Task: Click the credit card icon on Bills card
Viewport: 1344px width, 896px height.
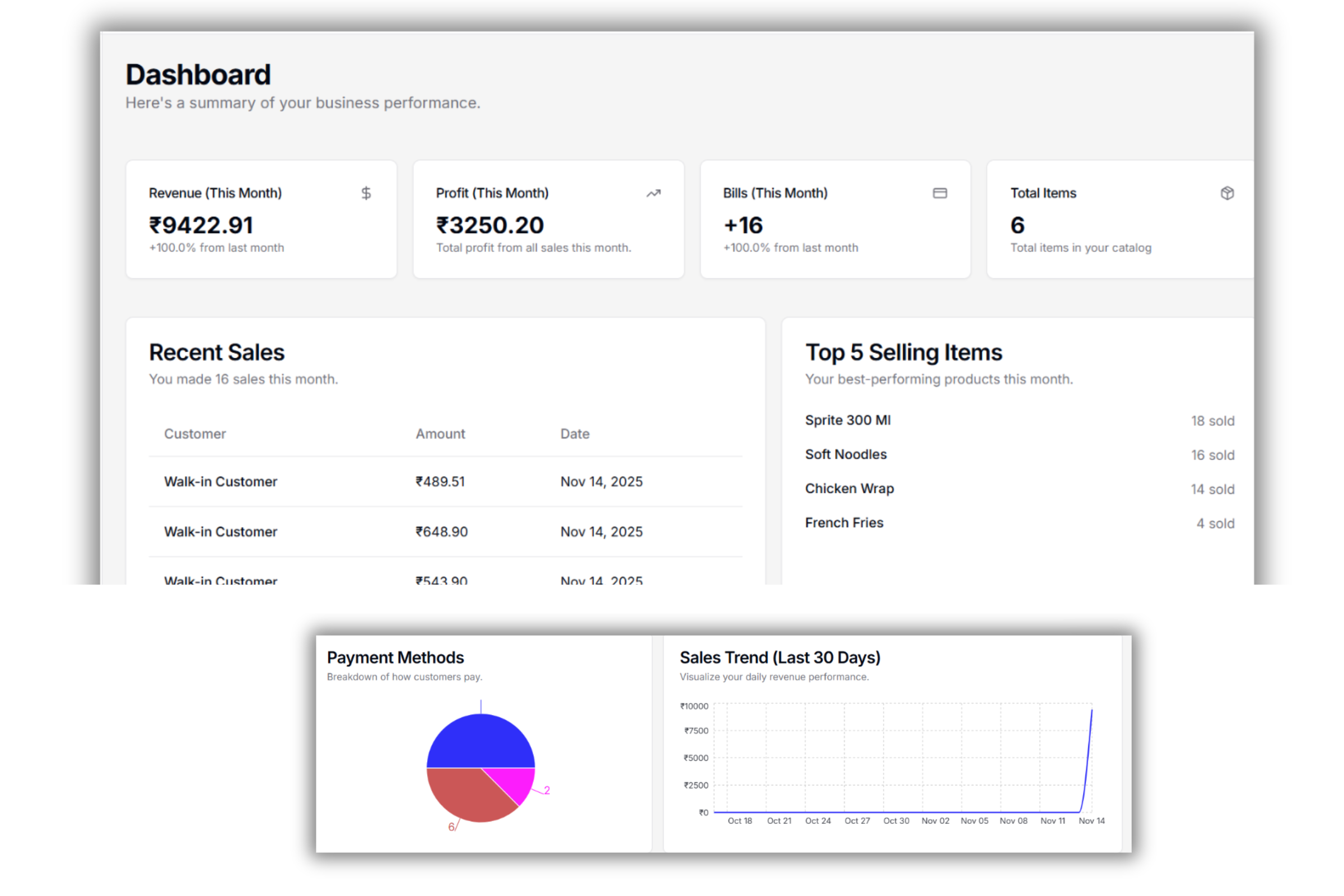Action: pyautogui.click(x=940, y=193)
